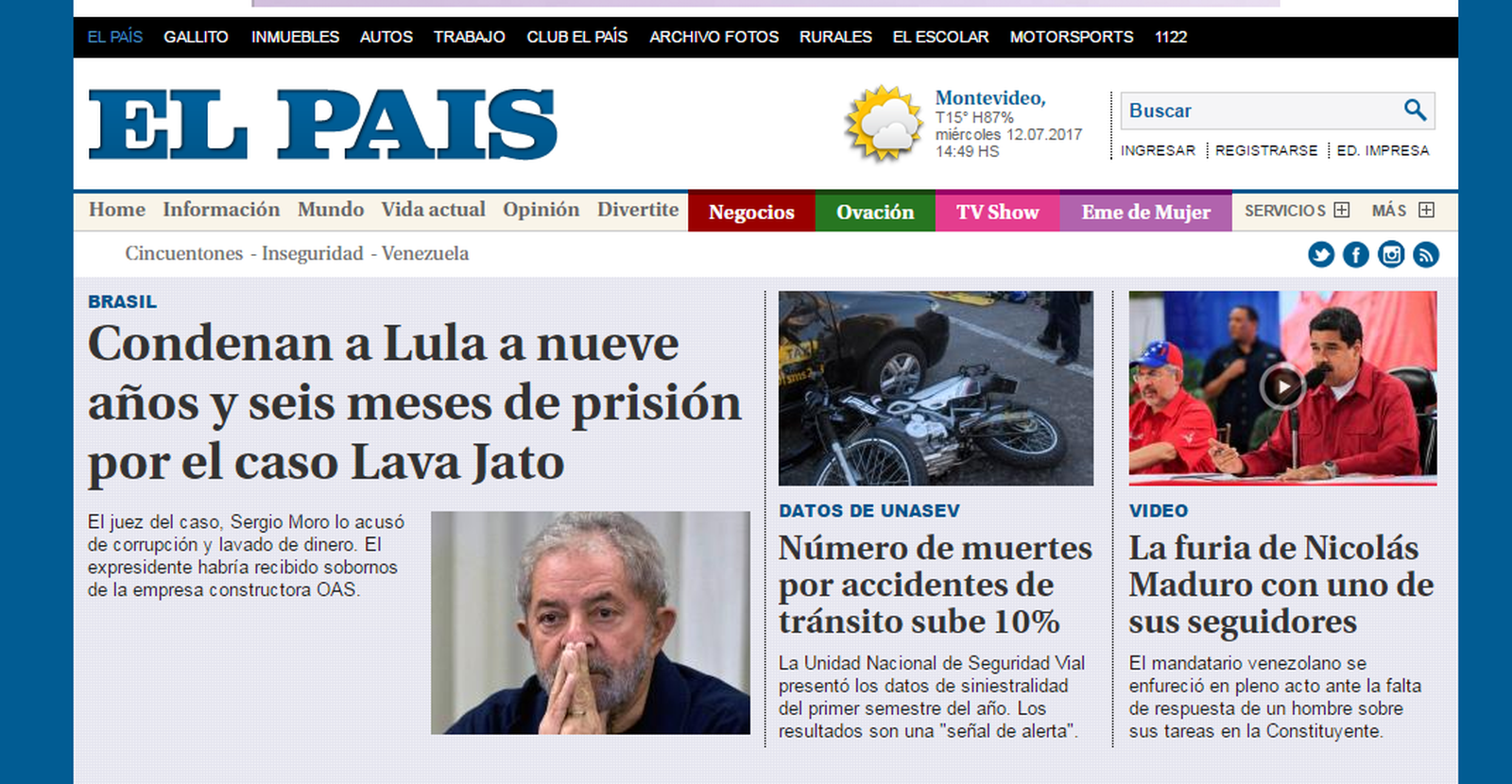Open the RSS feed icon

1426,254
